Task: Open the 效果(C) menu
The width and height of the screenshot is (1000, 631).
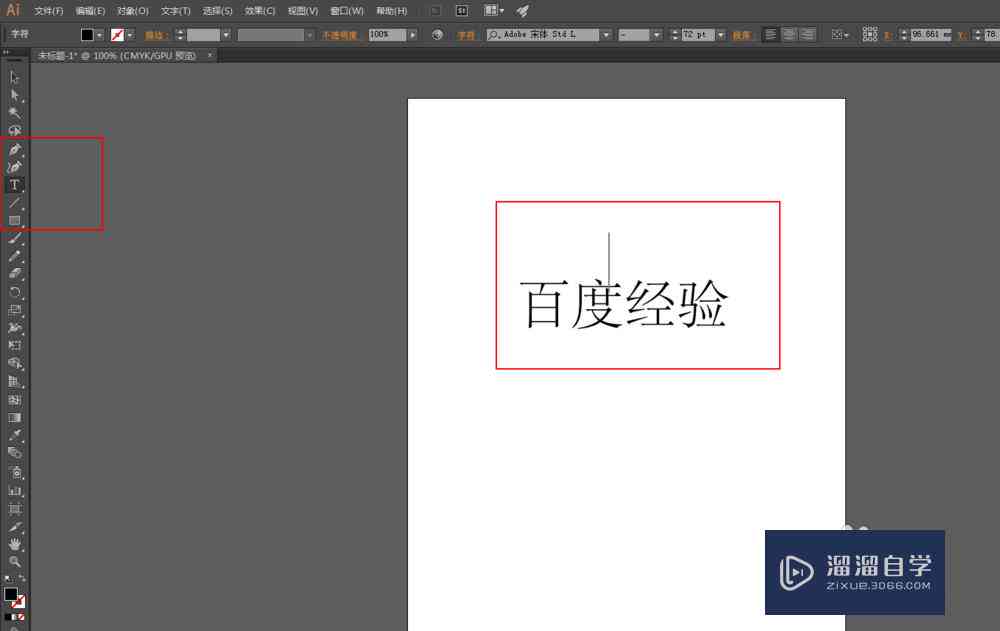Action: (x=260, y=11)
